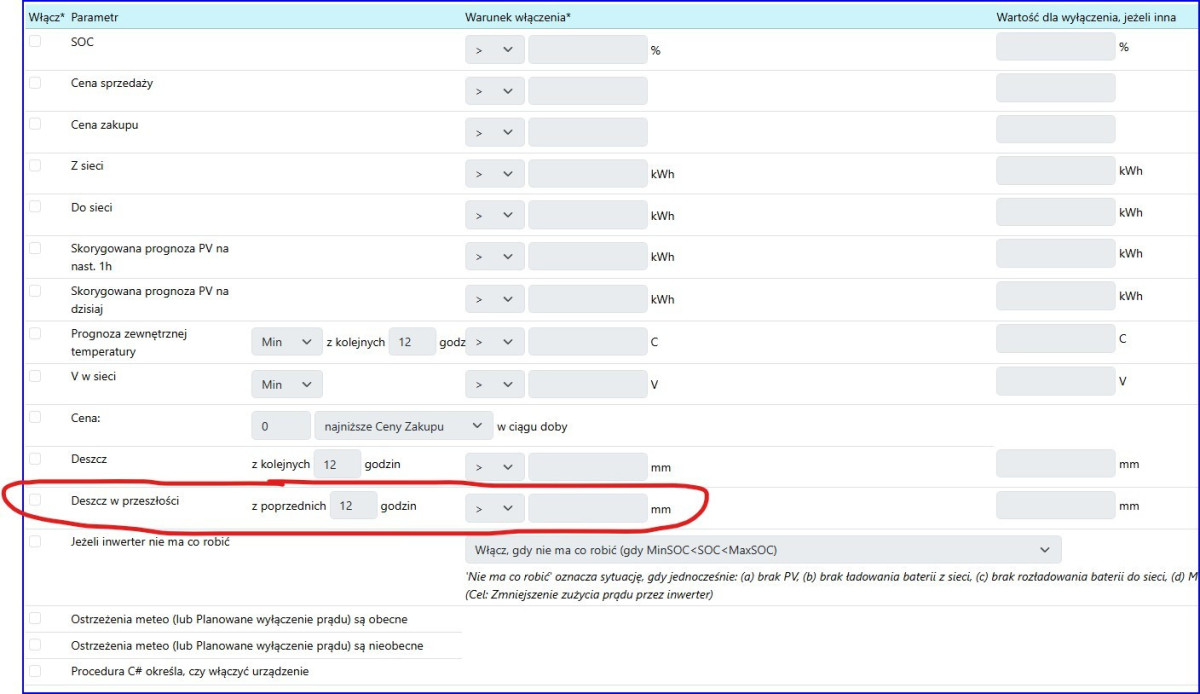Click the Cena zakupu condition value field

587,132
